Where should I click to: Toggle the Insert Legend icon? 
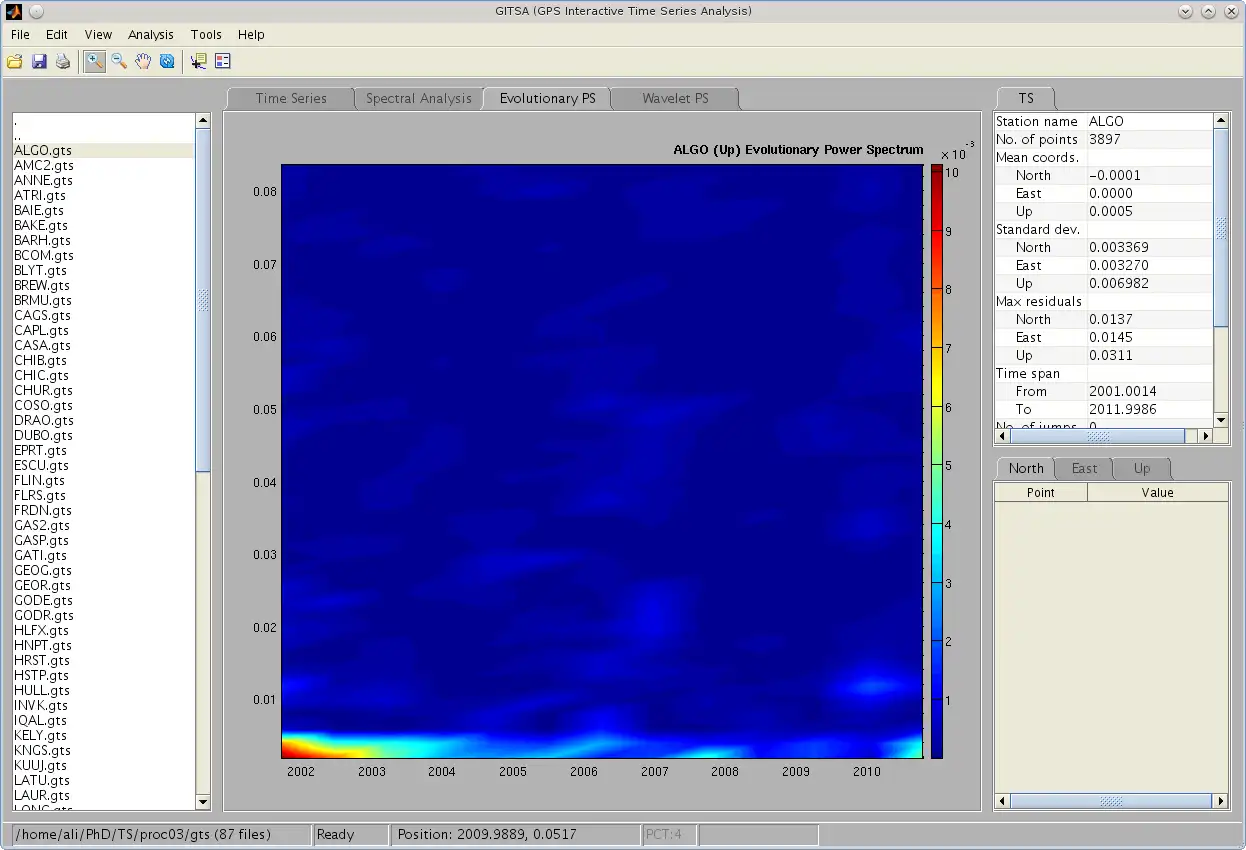coord(222,62)
